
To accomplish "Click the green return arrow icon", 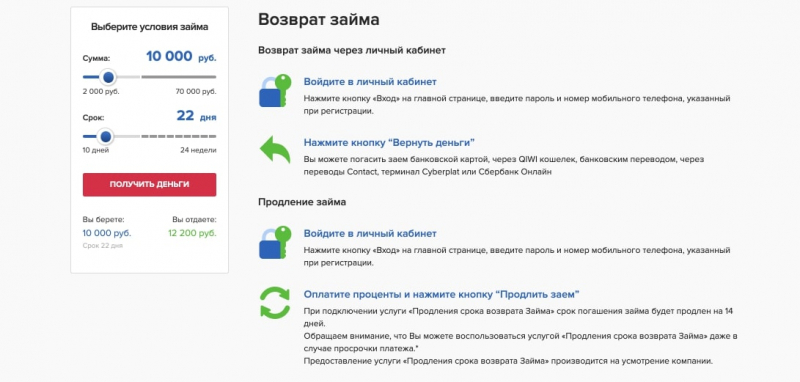I will click(275, 149).
